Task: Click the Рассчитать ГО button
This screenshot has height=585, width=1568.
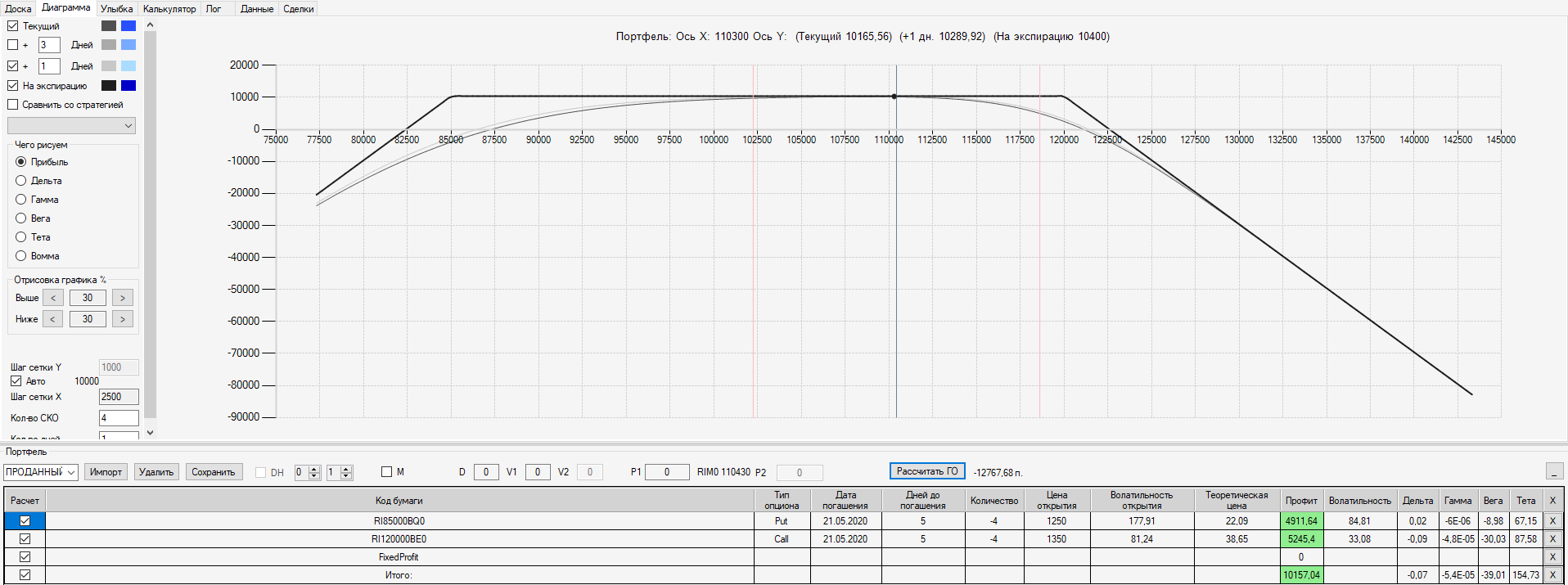Action: (927, 471)
